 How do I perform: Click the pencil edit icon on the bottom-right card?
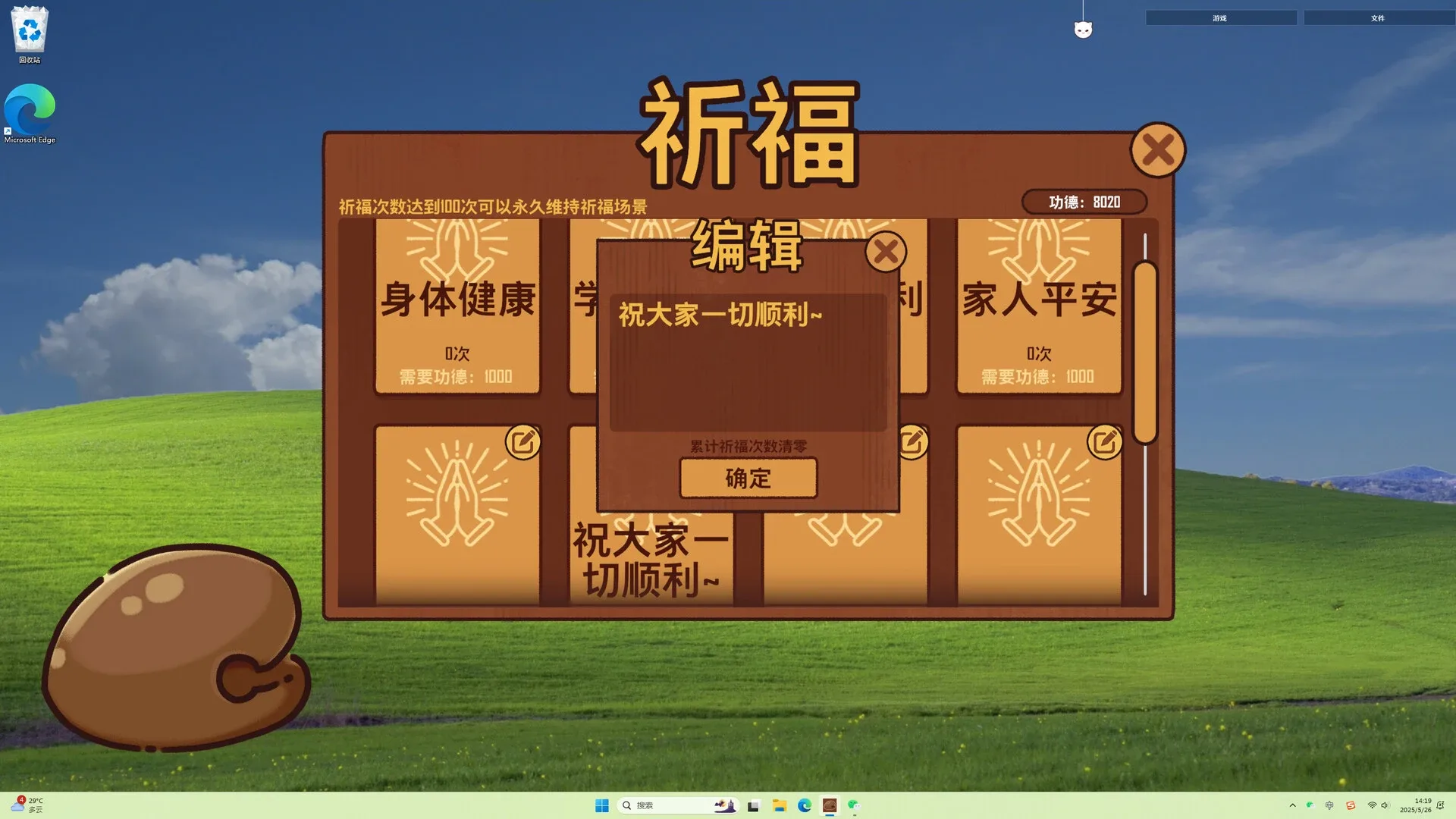click(1105, 441)
